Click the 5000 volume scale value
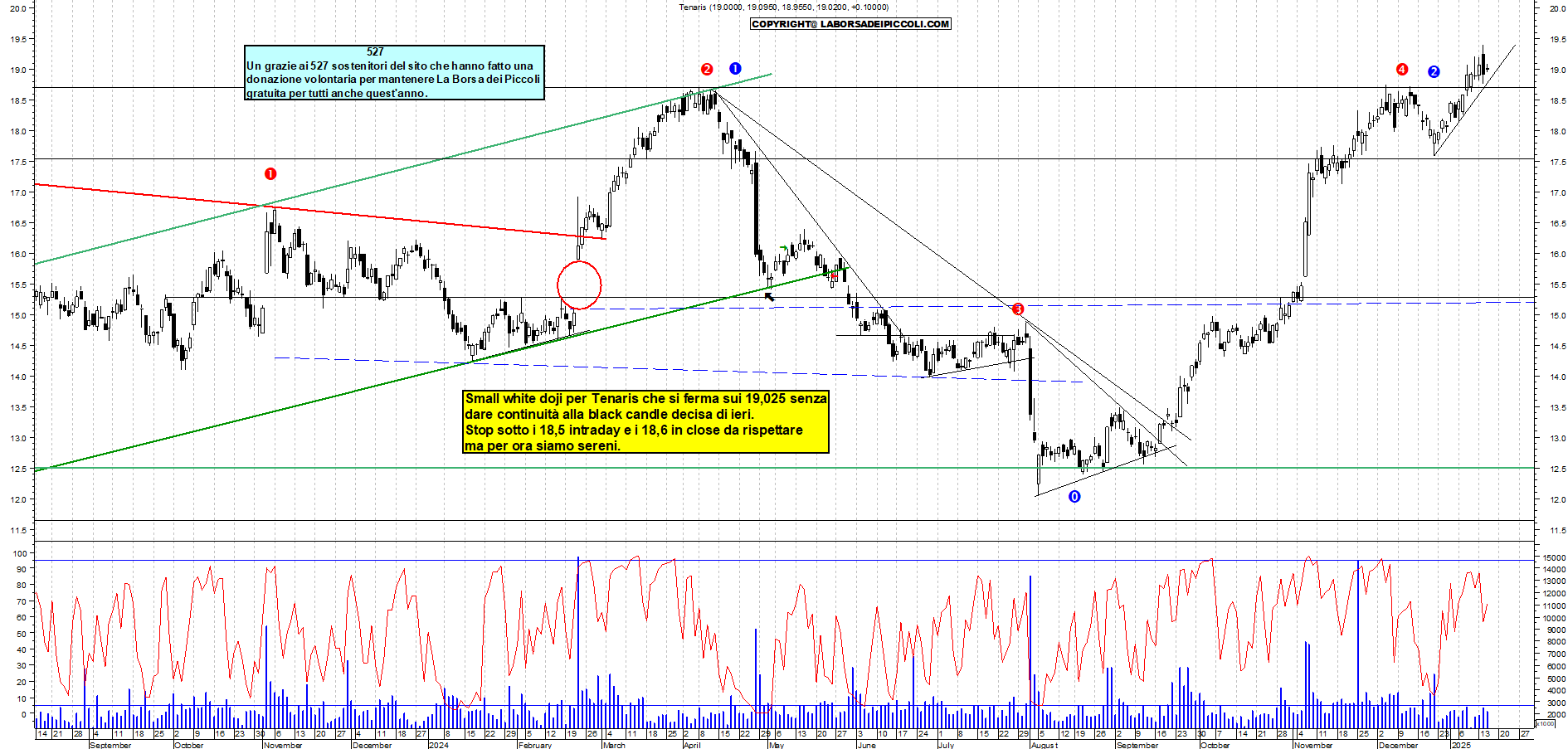Screen dimensions: 1568x749 [1556, 678]
